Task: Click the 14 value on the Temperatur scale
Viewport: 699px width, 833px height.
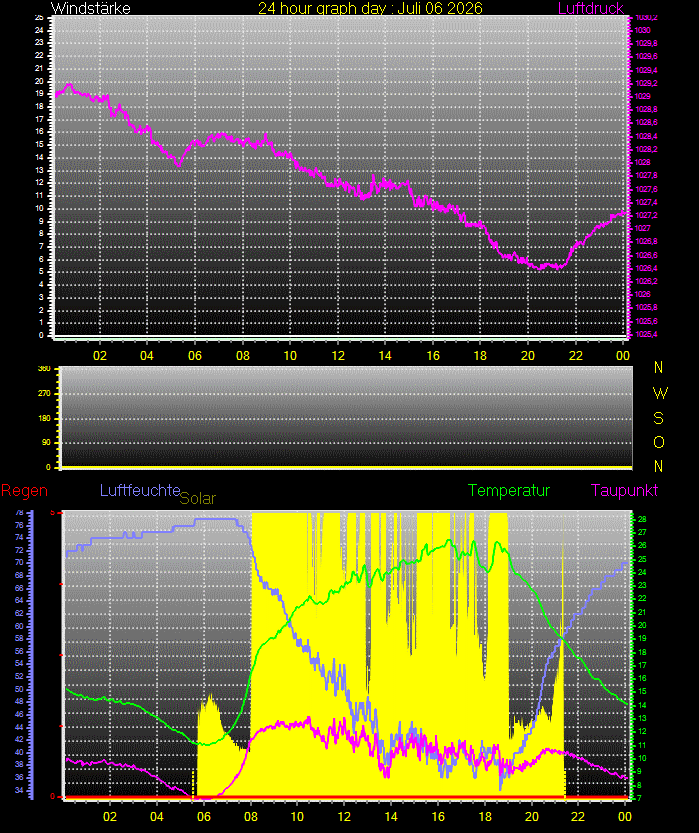Action: click(x=642, y=705)
